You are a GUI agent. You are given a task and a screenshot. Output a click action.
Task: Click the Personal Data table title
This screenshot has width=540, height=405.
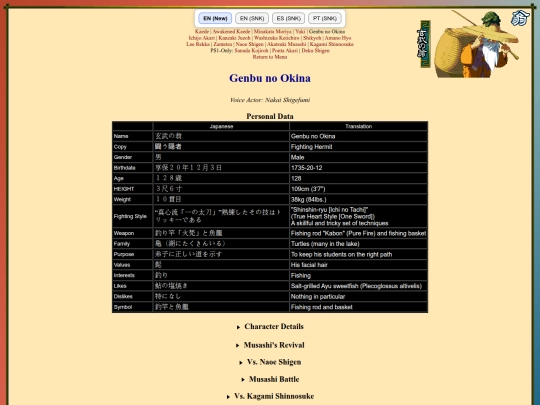[270, 116]
